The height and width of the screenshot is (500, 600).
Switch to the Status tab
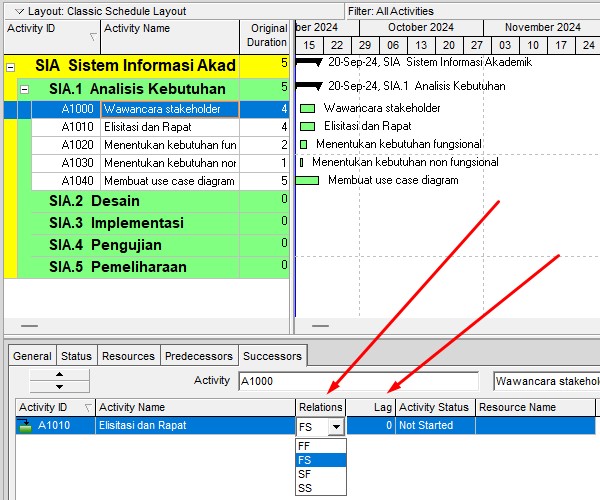point(77,356)
